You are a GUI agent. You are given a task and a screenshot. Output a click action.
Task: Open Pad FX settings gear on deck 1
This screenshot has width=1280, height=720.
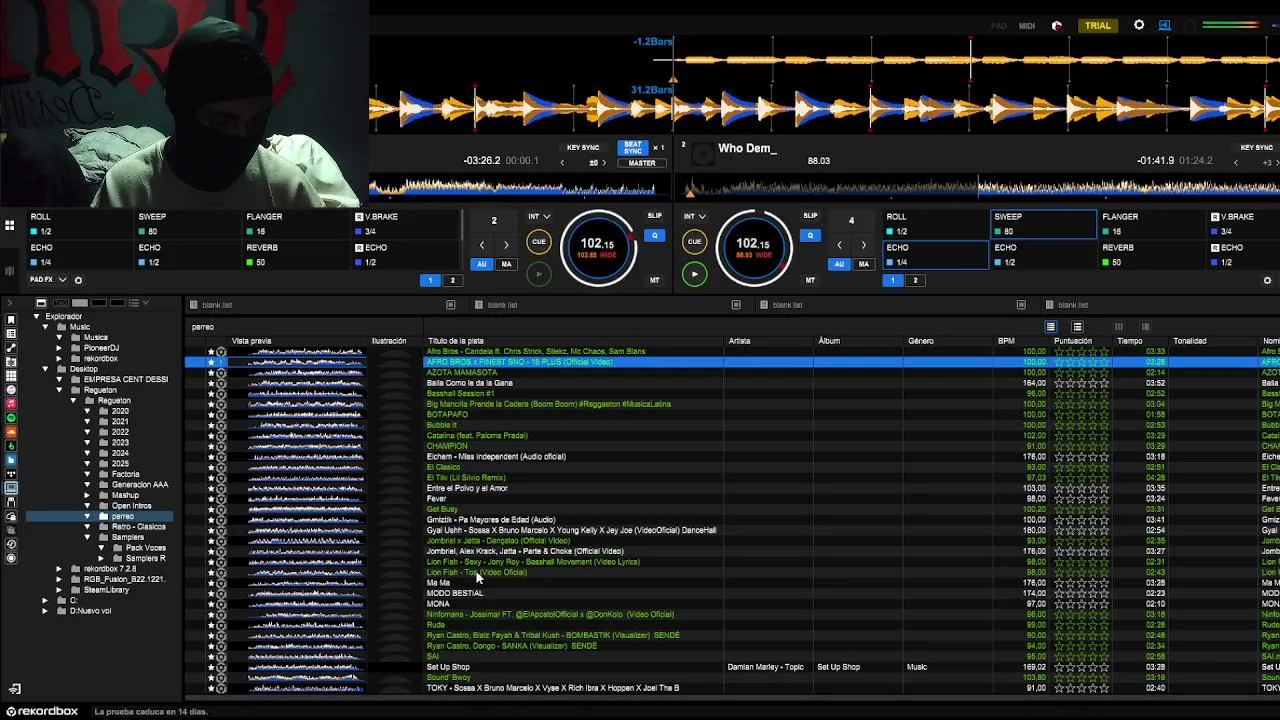coord(78,280)
